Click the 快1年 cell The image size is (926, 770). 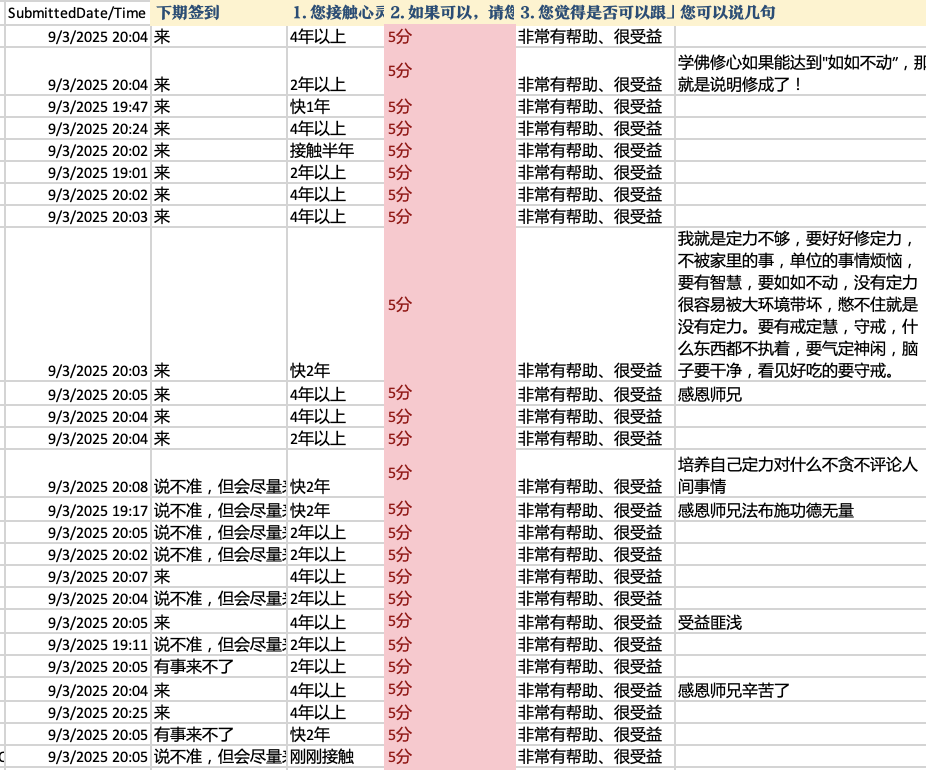pos(335,107)
